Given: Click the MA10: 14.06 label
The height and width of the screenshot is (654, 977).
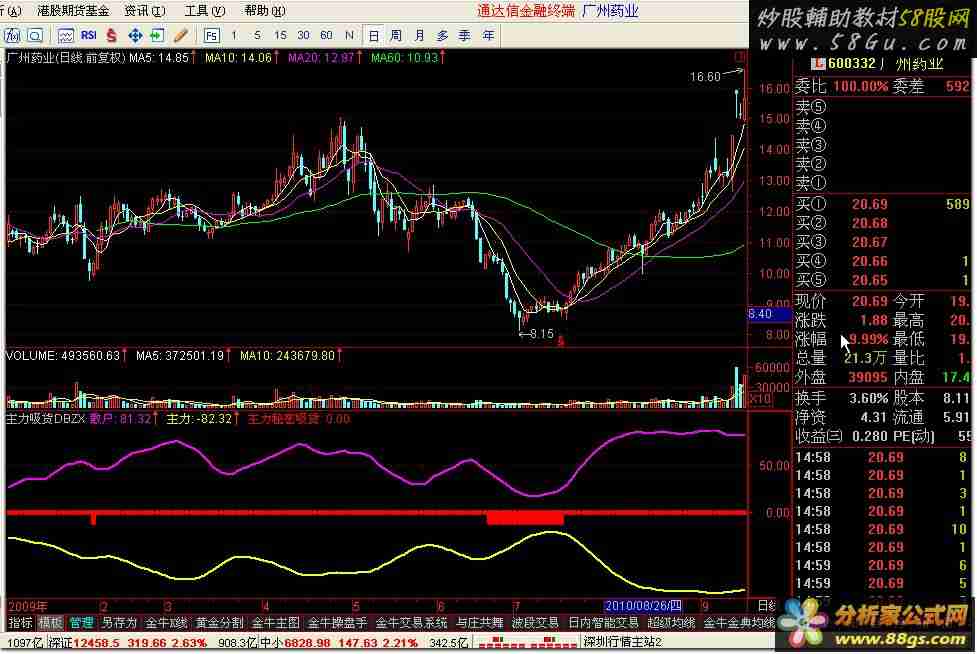Looking at the screenshot, I should (x=239, y=58).
